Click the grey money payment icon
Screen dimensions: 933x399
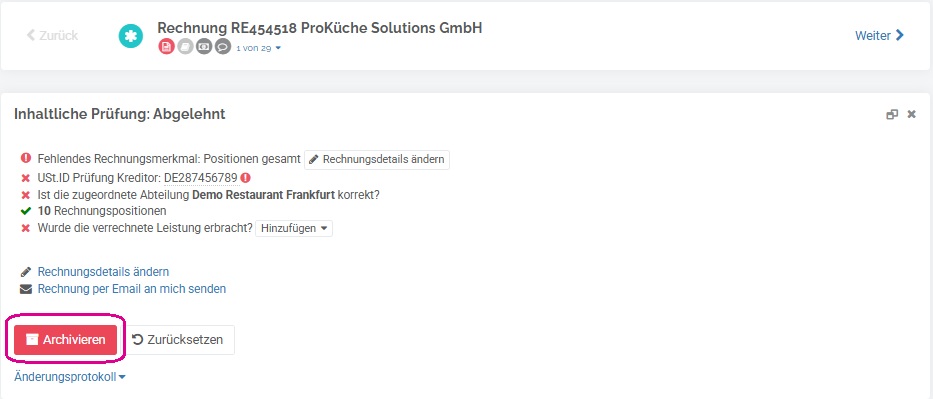[204, 47]
